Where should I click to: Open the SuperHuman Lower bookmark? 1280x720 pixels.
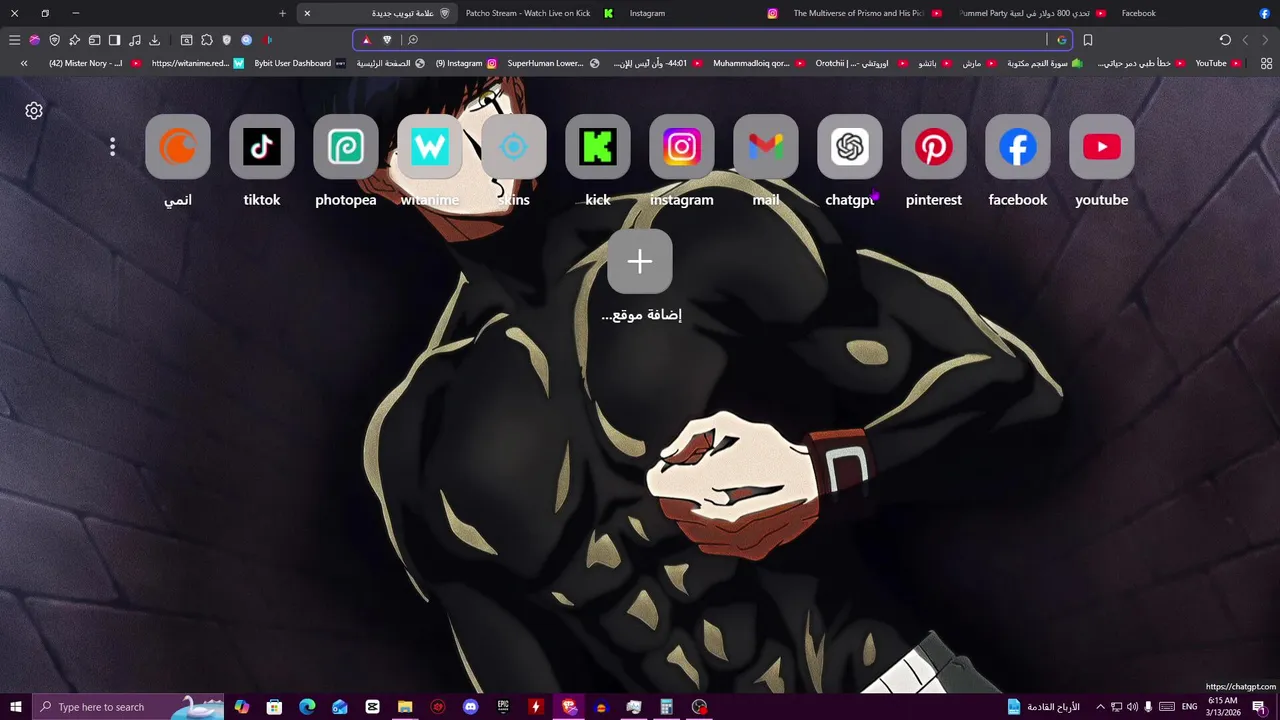coord(553,63)
